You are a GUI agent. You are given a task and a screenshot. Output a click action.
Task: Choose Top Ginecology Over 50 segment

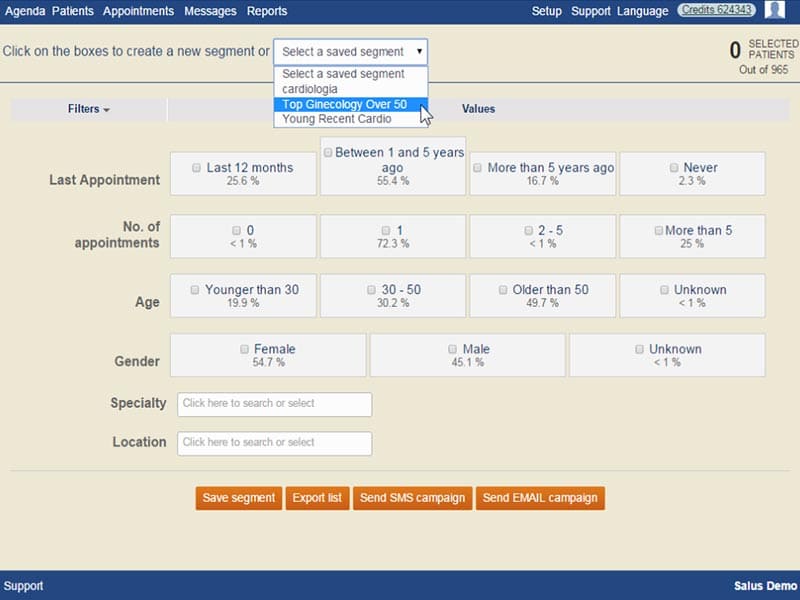pos(344,104)
